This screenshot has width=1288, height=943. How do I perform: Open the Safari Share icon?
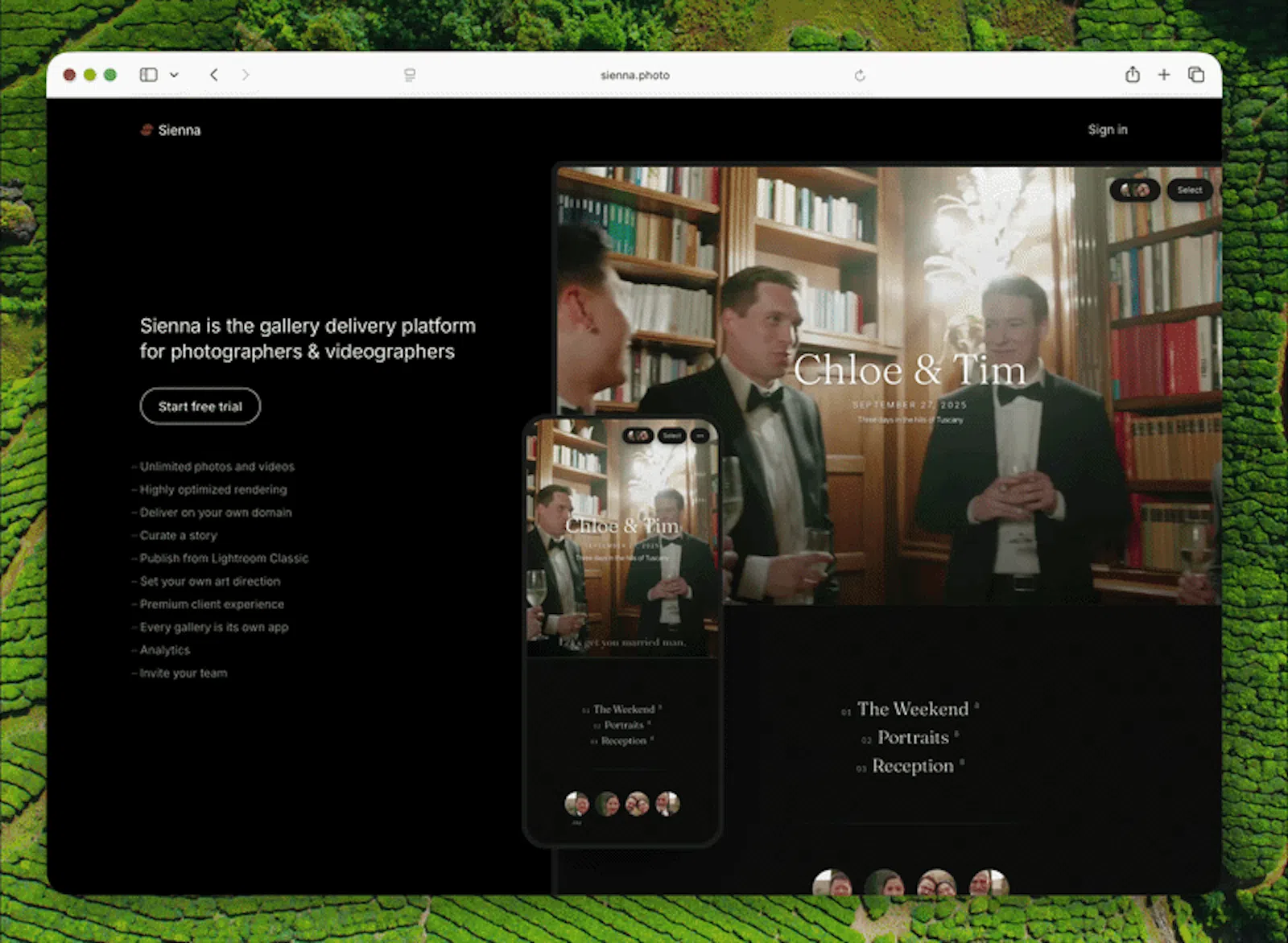(x=1133, y=74)
